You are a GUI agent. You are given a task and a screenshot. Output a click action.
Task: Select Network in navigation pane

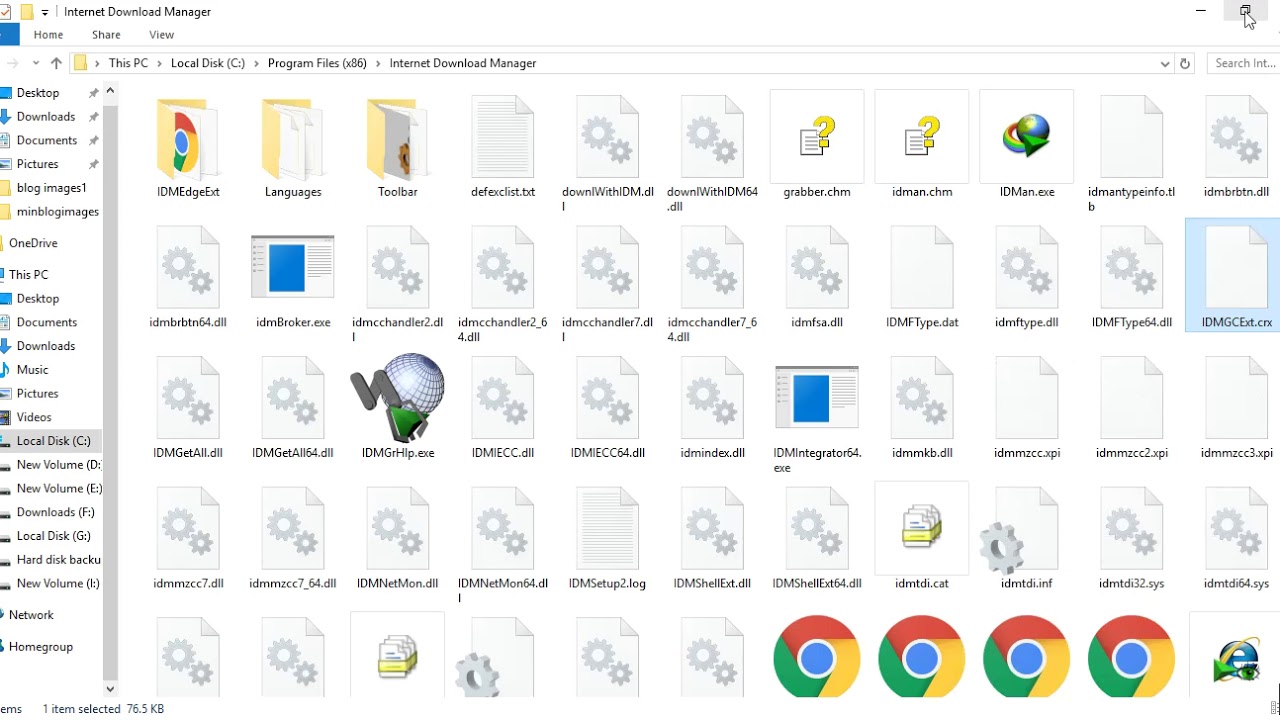coord(31,615)
